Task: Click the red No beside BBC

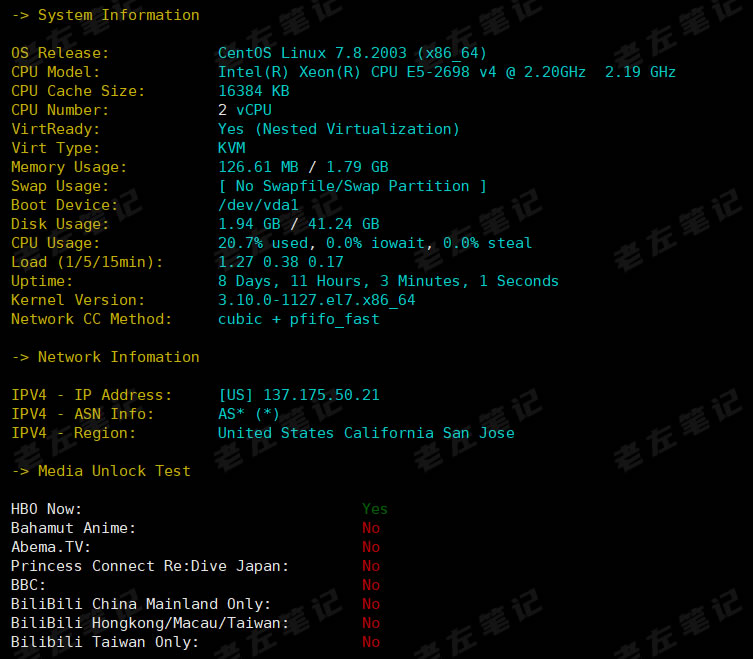Action: (371, 585)
